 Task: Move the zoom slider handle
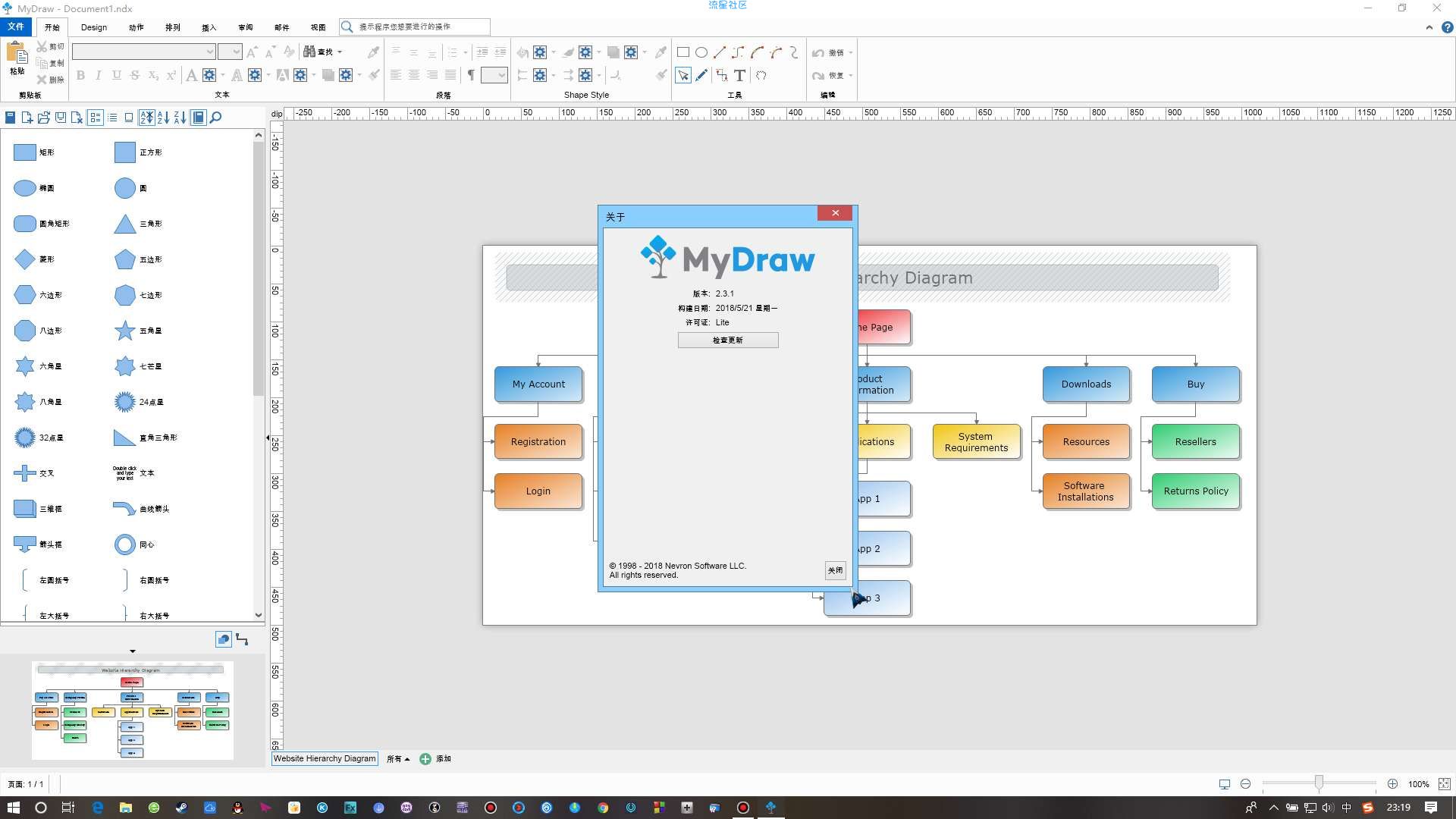click(x=1319, y=783)
